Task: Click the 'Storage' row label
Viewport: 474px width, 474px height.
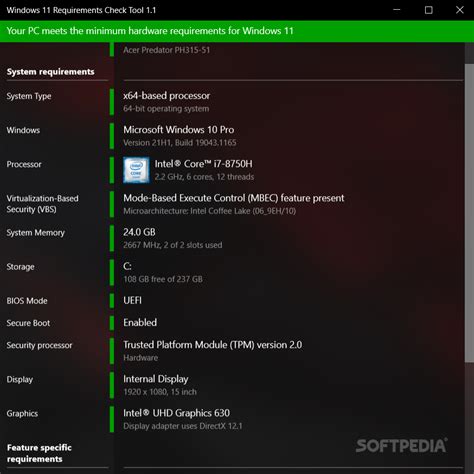Action: point(21,267)
